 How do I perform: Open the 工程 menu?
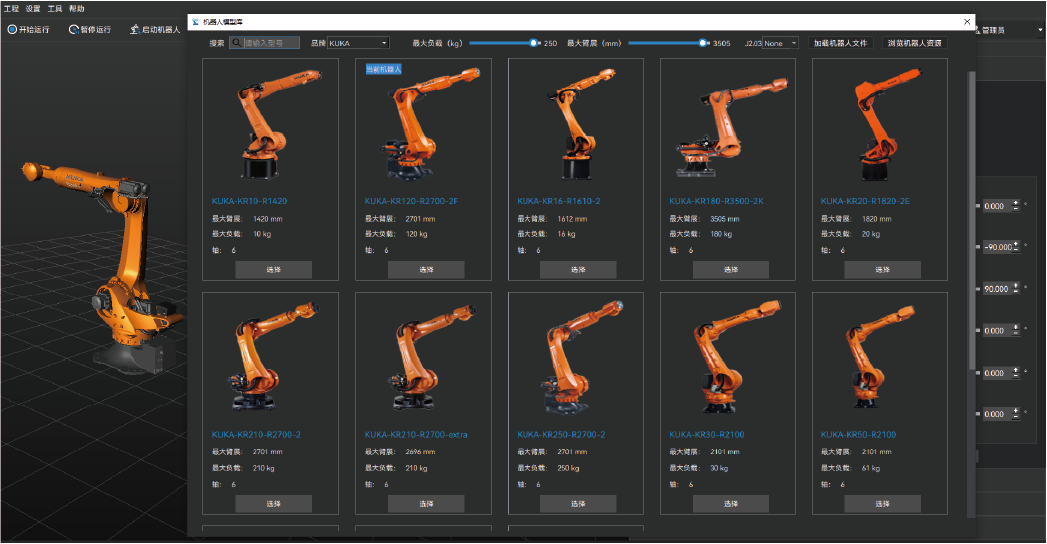coord(11,9)
